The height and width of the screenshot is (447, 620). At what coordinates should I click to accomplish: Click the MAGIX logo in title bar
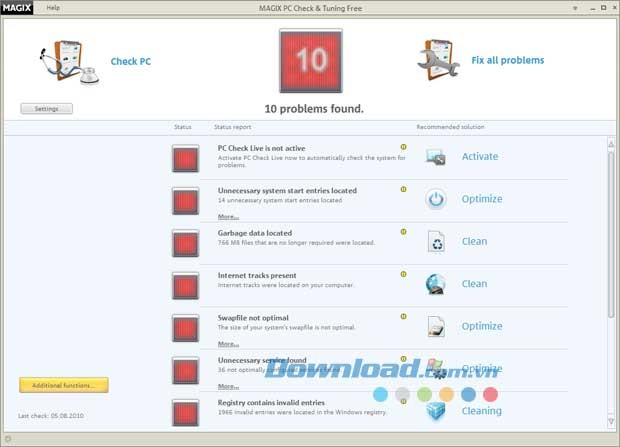tap(17, 8)
